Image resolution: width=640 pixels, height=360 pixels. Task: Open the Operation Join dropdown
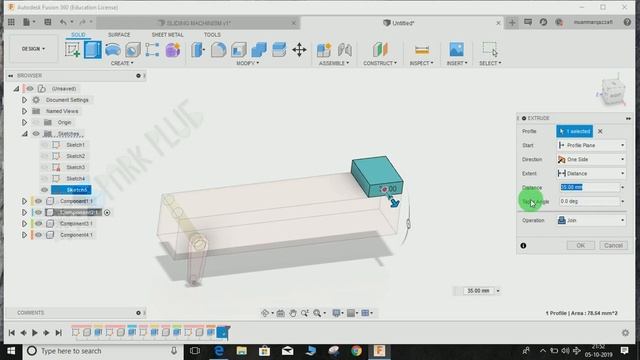tap(591, 220)
